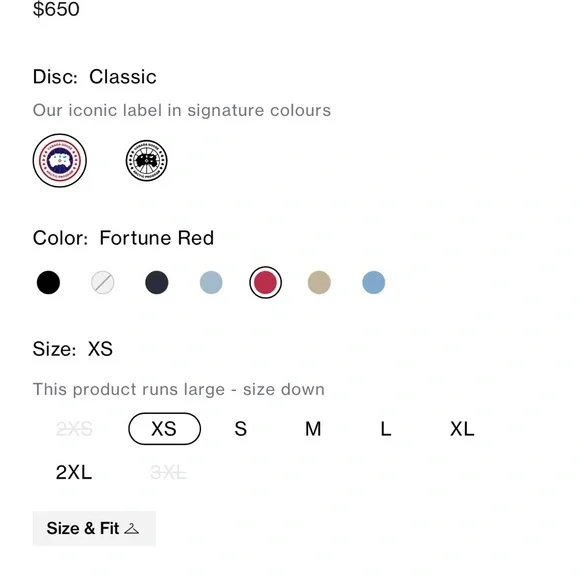Click the unavailable 2XS size
580x580 pixels.
[74, 429]
